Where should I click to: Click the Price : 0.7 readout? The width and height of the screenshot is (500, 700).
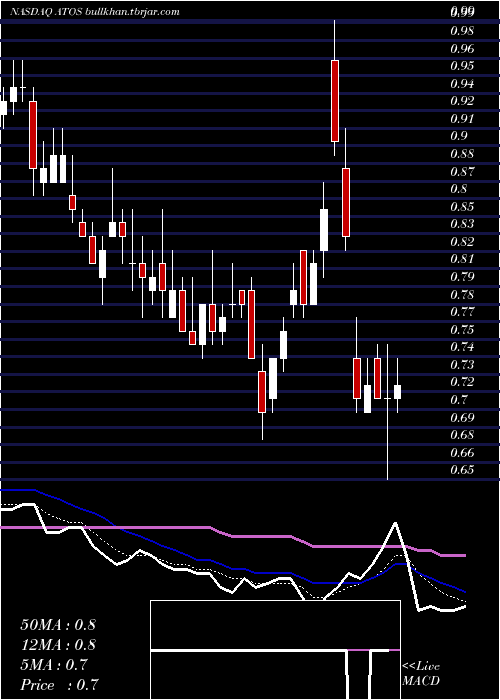pyautogui.click(x=59, y=685)
